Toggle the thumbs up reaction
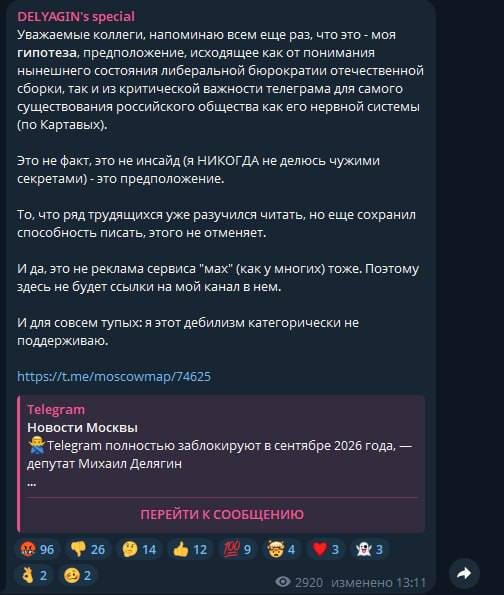The image size is (504, 595). (190, 549)
